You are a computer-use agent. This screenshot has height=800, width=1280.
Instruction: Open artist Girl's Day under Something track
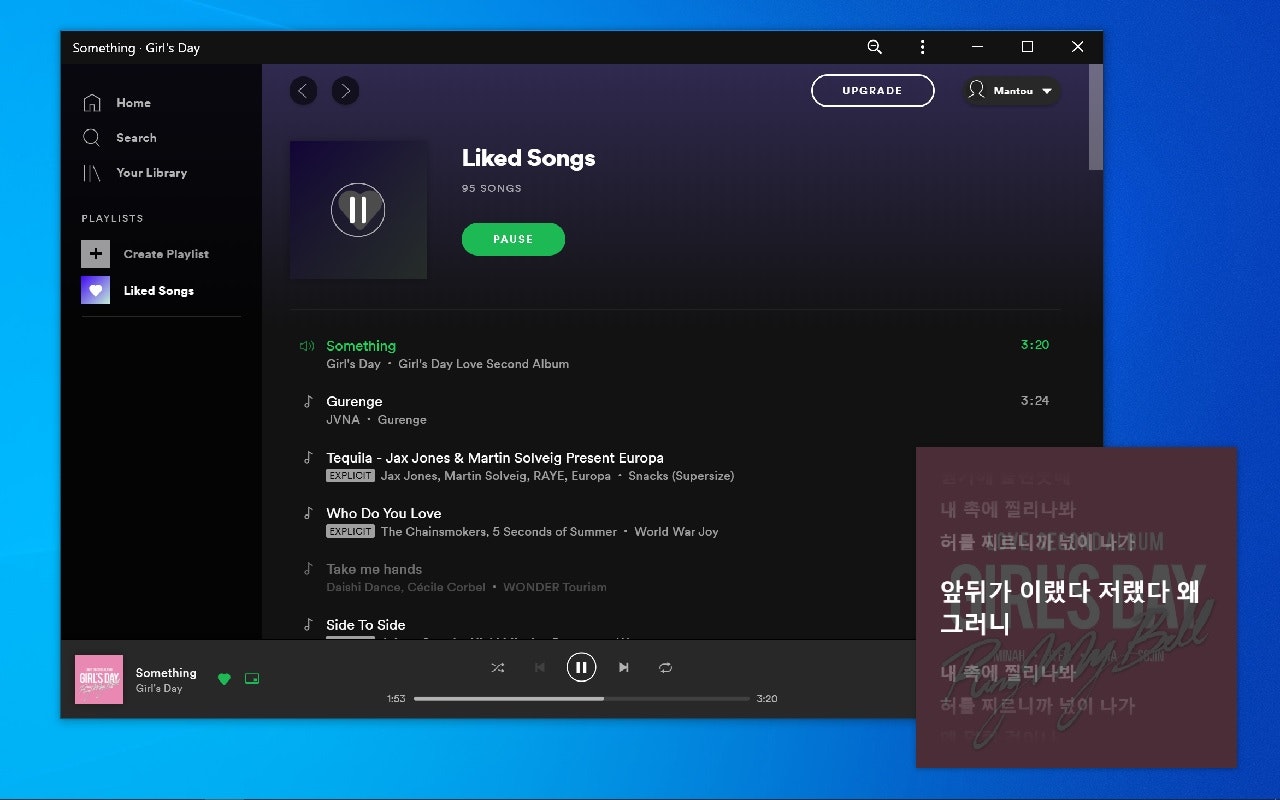tap(353, 364)
